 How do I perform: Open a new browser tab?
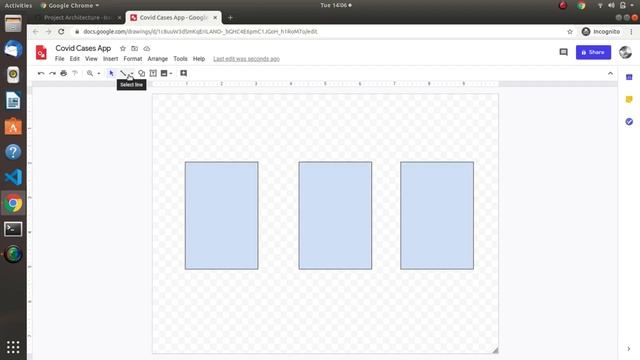coord(230,18)
